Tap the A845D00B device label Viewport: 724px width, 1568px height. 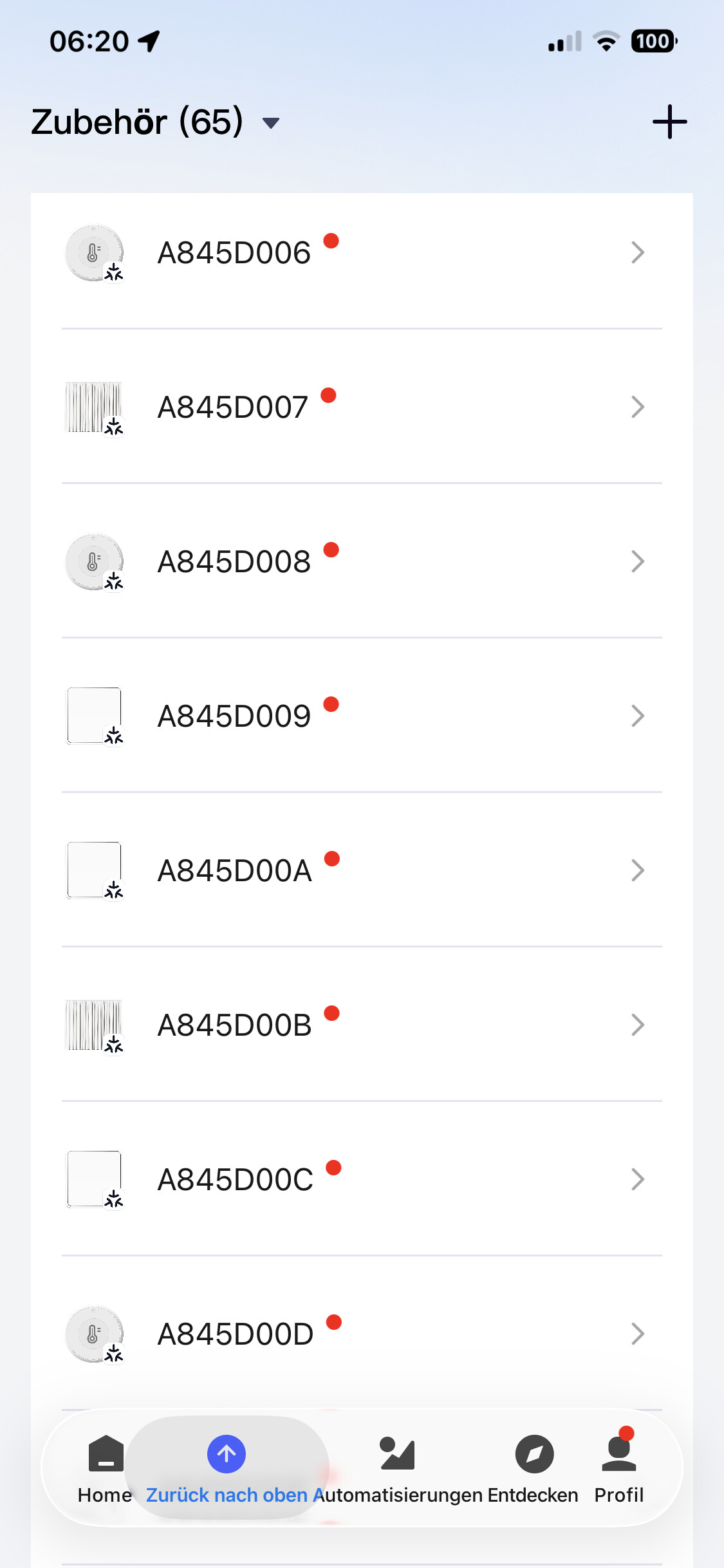(x=234, y=1025)
